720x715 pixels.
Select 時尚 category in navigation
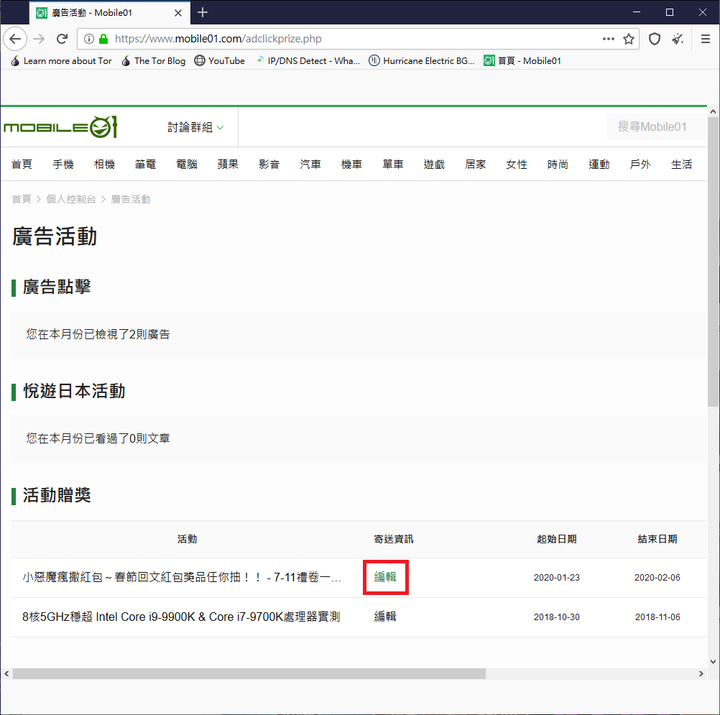point(558,164)
